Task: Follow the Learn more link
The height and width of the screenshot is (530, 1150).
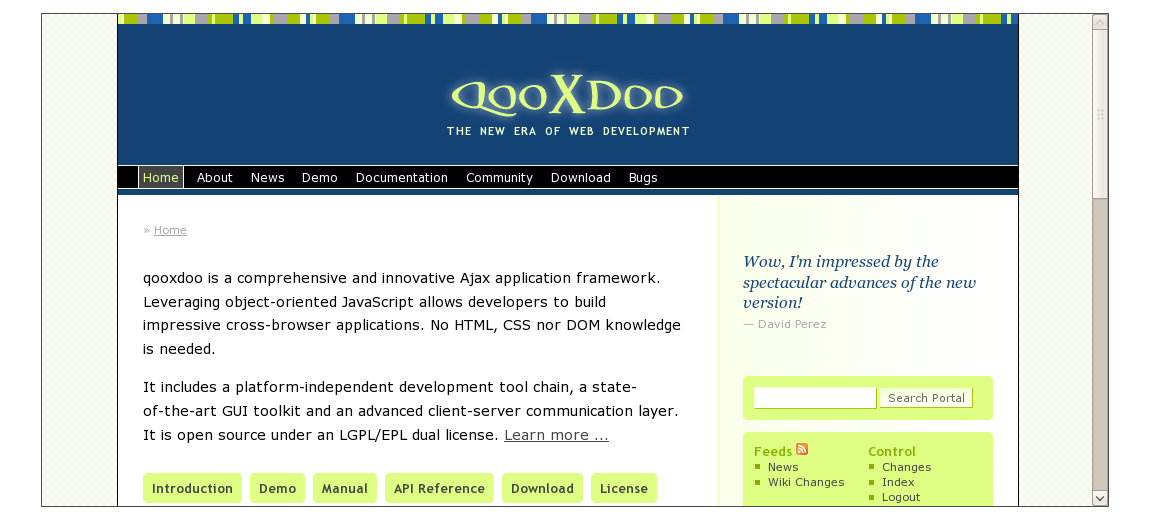Action: tap(556, 435)
